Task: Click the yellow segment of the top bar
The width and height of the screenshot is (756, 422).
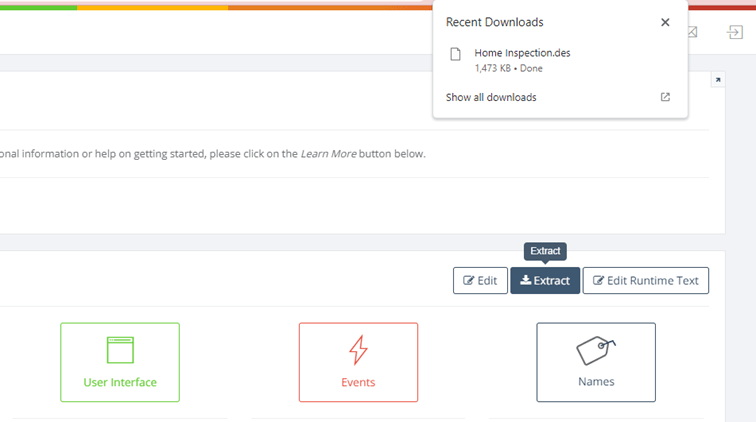Action: coord(152,7)
